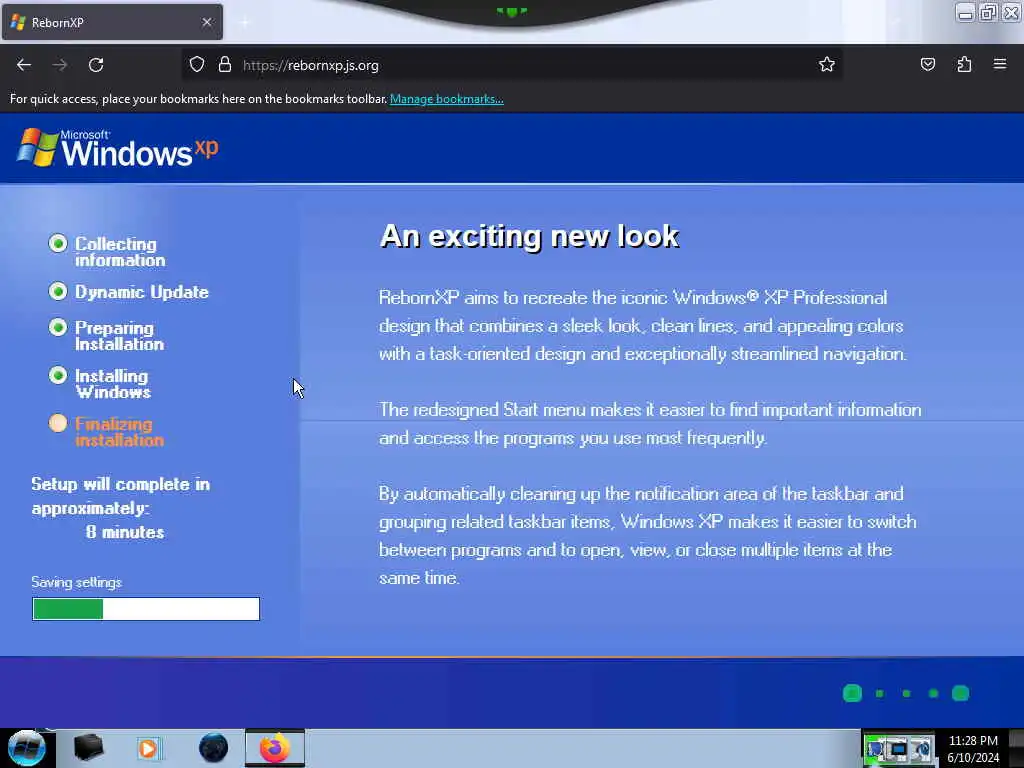Open the tracking protection shield icon
The height and width of the screenshot is (768, 1024).
pos(197,65)
